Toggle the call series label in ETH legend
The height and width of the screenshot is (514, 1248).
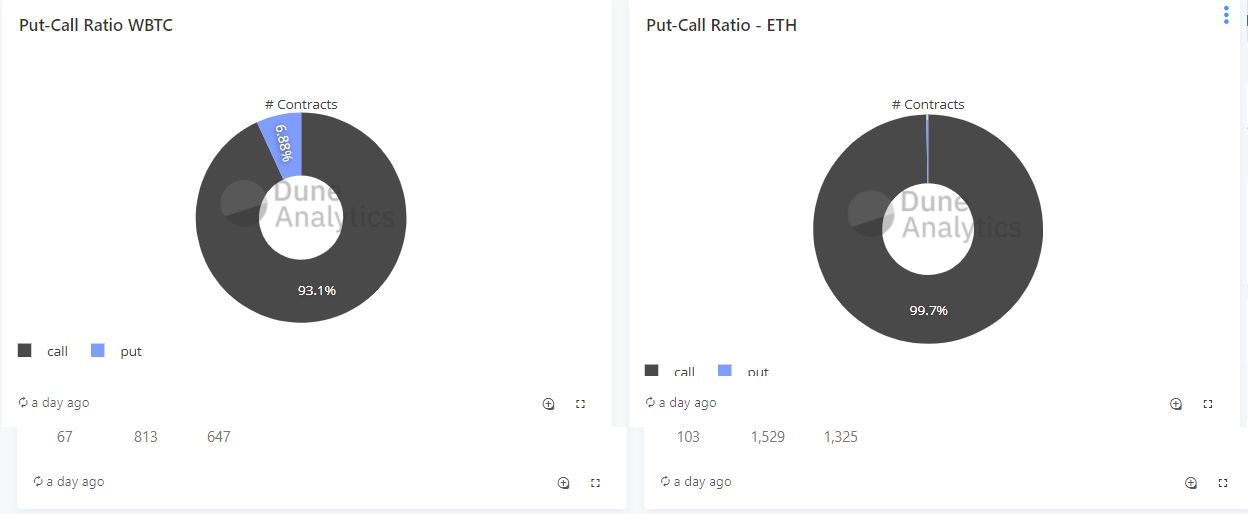[x=684, y=371]
